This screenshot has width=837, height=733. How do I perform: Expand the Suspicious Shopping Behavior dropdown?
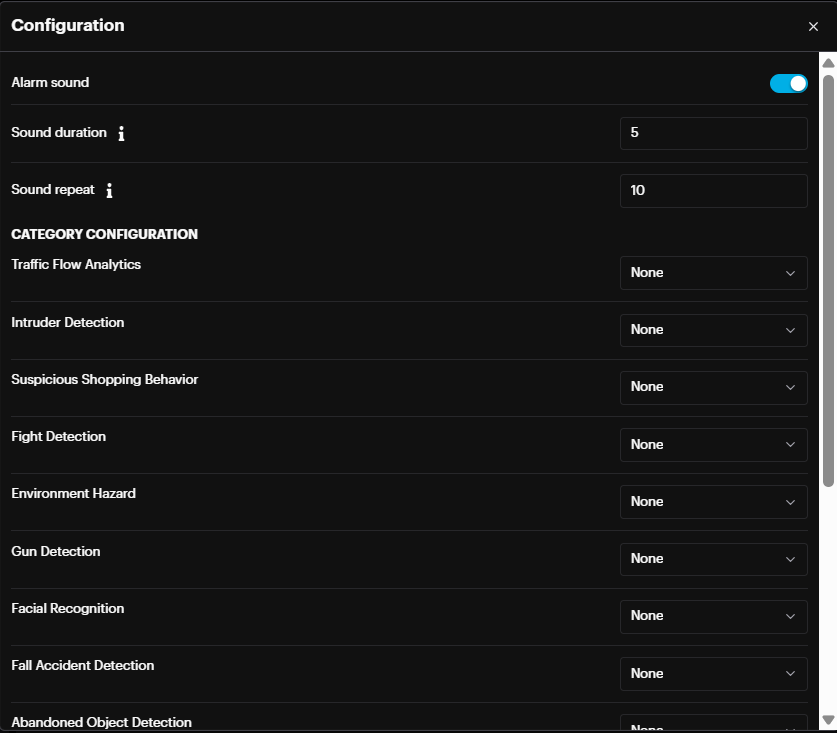[x=713, y=386]
